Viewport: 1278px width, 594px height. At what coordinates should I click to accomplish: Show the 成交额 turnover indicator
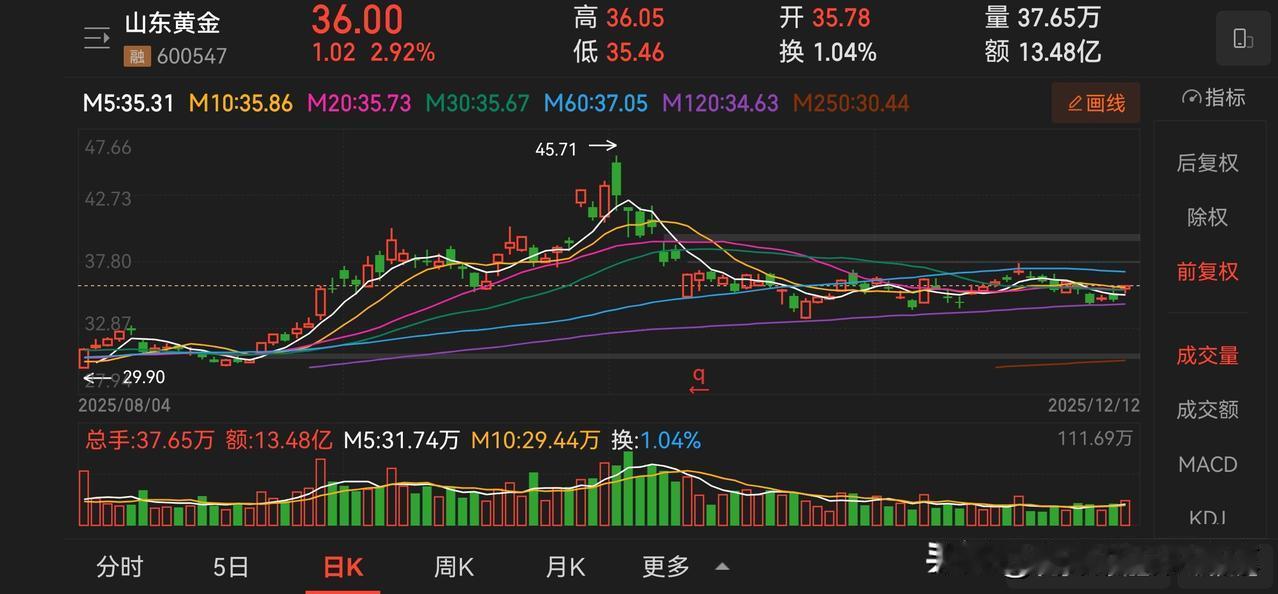point(1207,409)
